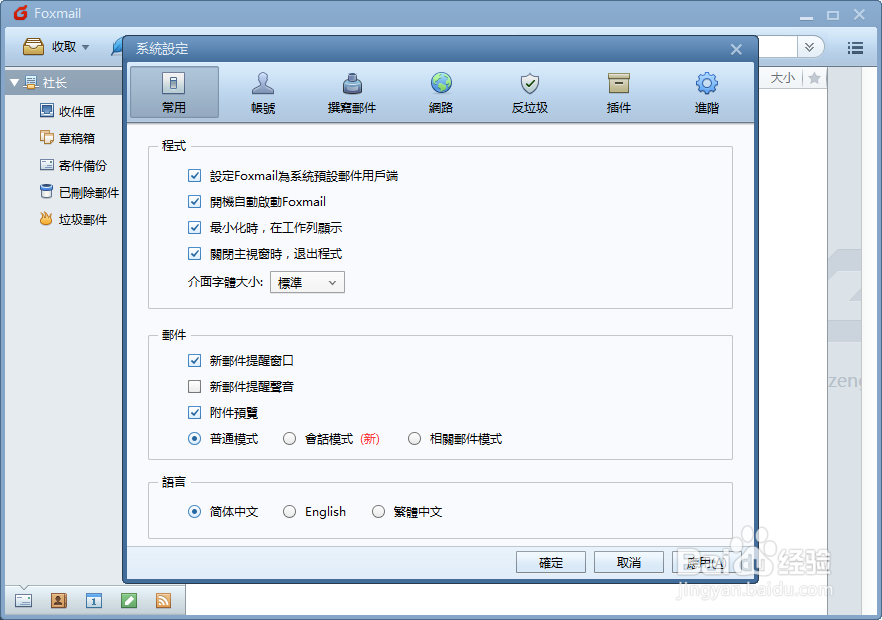
Task: Open the 反垃圾 settings section
Action: click(529, 91)
